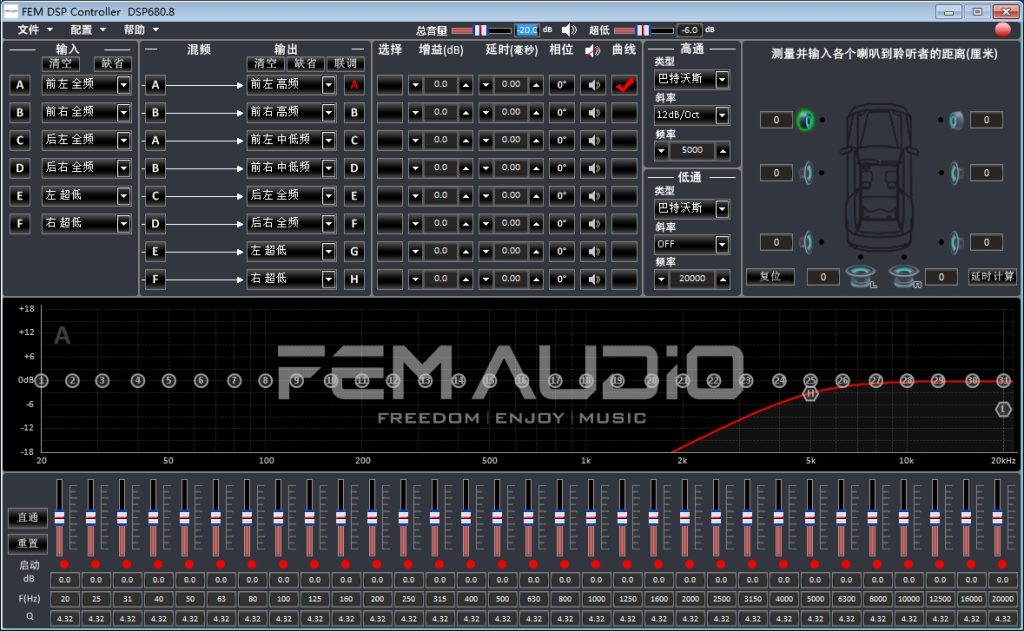Select output channel H button
The image size is (1024, 631).
point(354,280)
